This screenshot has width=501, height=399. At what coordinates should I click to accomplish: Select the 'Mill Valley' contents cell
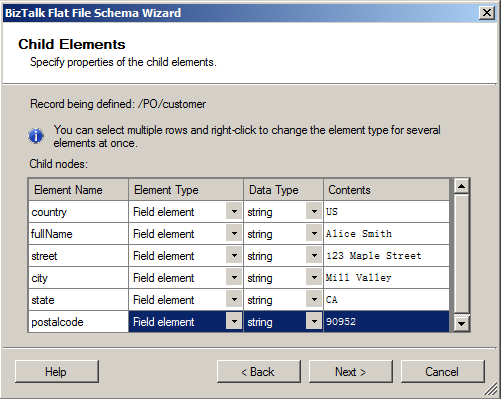pos(386,278)
